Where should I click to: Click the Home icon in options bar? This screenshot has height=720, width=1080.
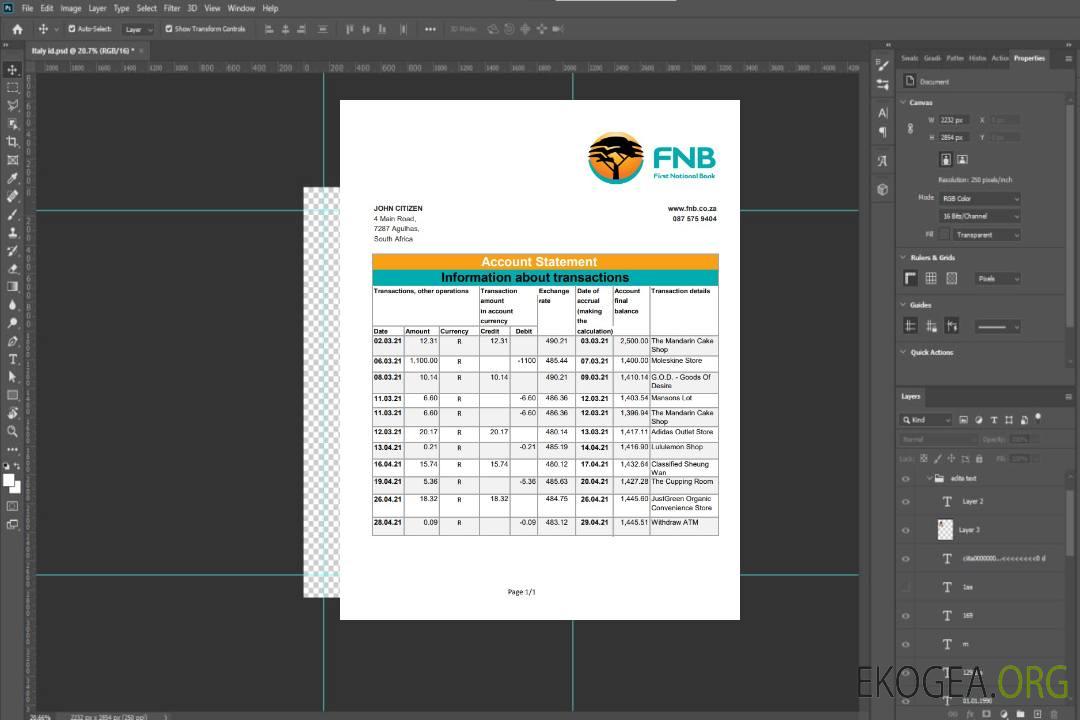click(x=17, y=29)
